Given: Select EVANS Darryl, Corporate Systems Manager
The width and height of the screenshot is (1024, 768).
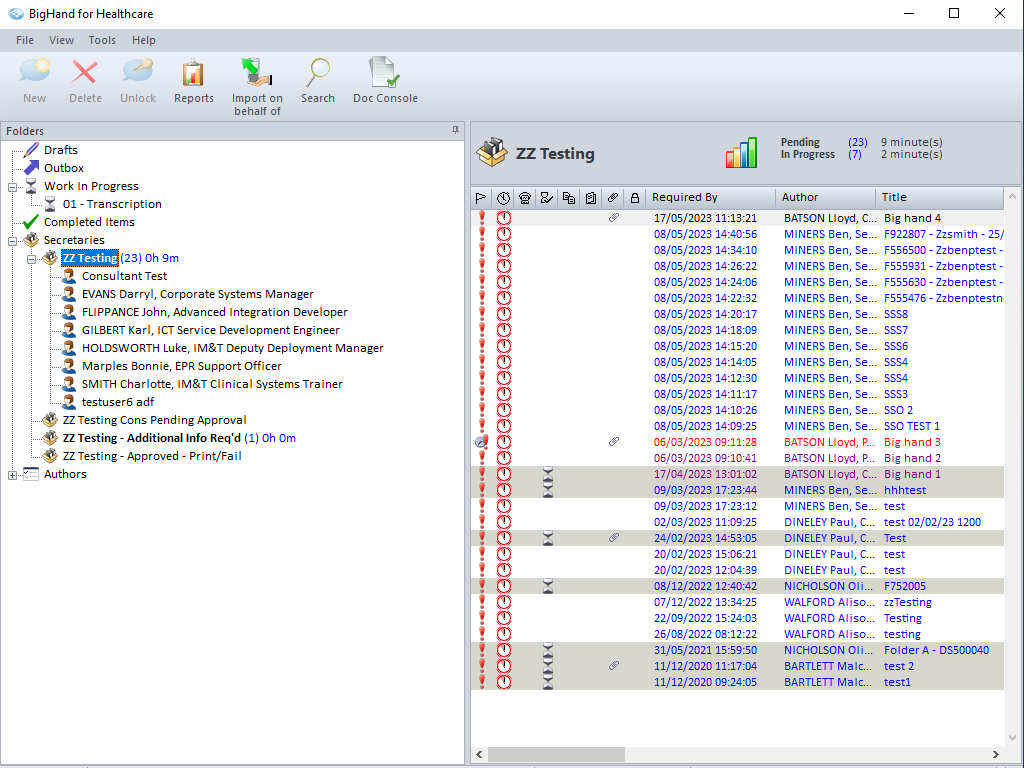Looking at the screenshot, I should [x=197, y=294].
